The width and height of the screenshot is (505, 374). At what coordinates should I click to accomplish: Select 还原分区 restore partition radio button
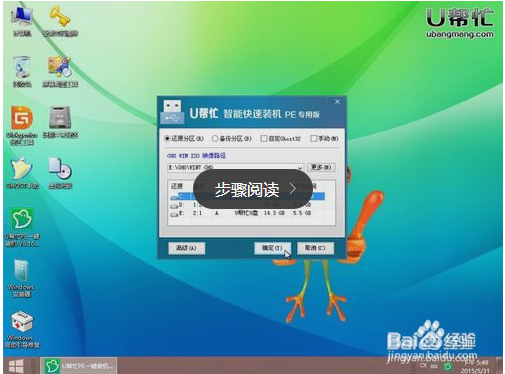[x=184, y=138]
